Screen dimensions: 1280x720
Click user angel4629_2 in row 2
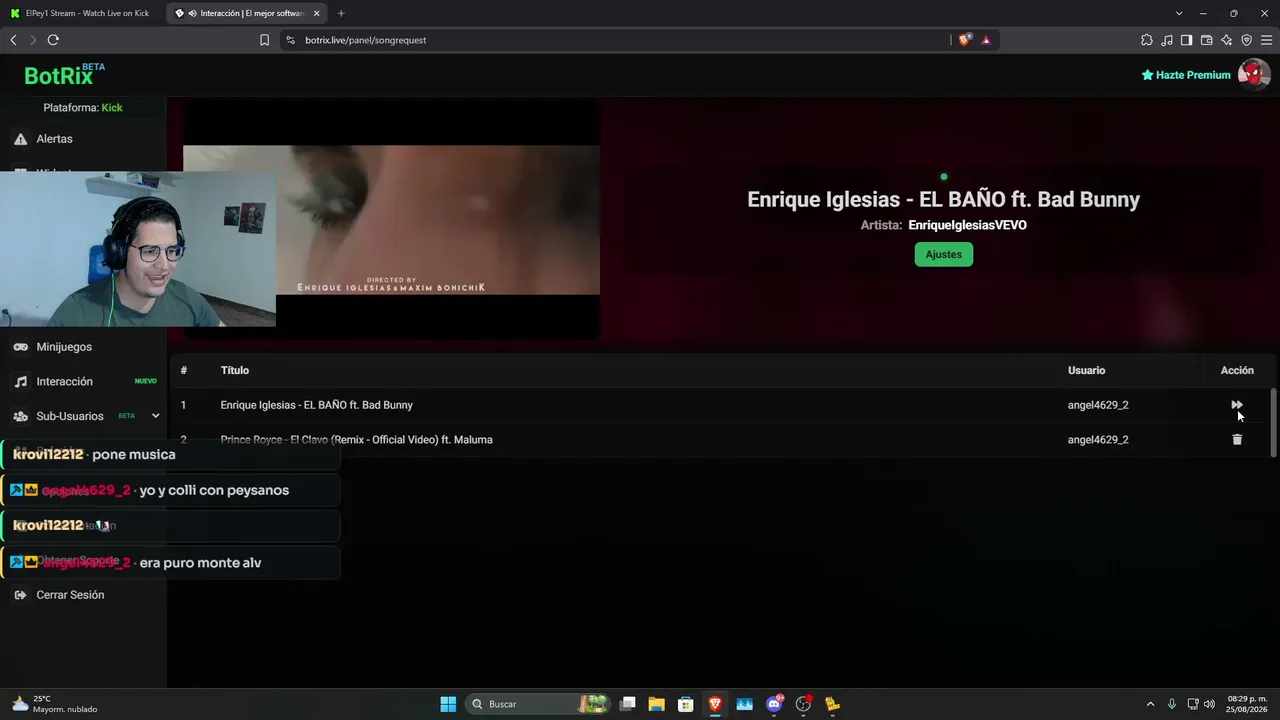[x=1098, y=440]
